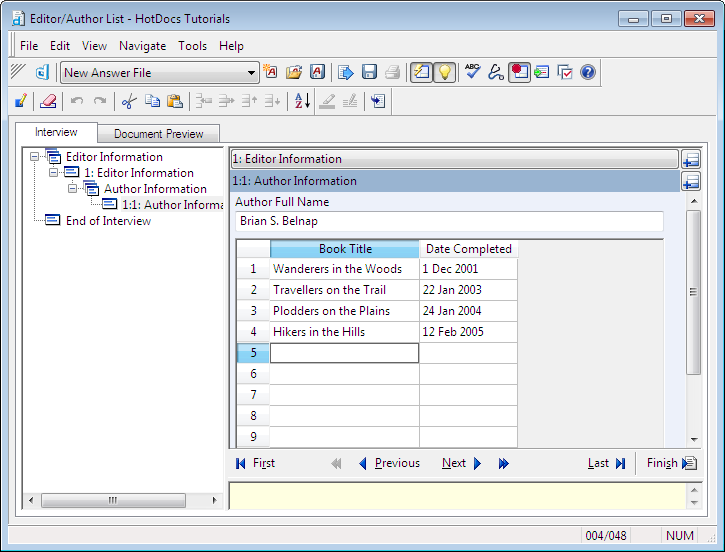Click add-repeat icon beside 1:1: Author Information bar
This screenshot has height=552, width=725.
click(x=691, y=181)
